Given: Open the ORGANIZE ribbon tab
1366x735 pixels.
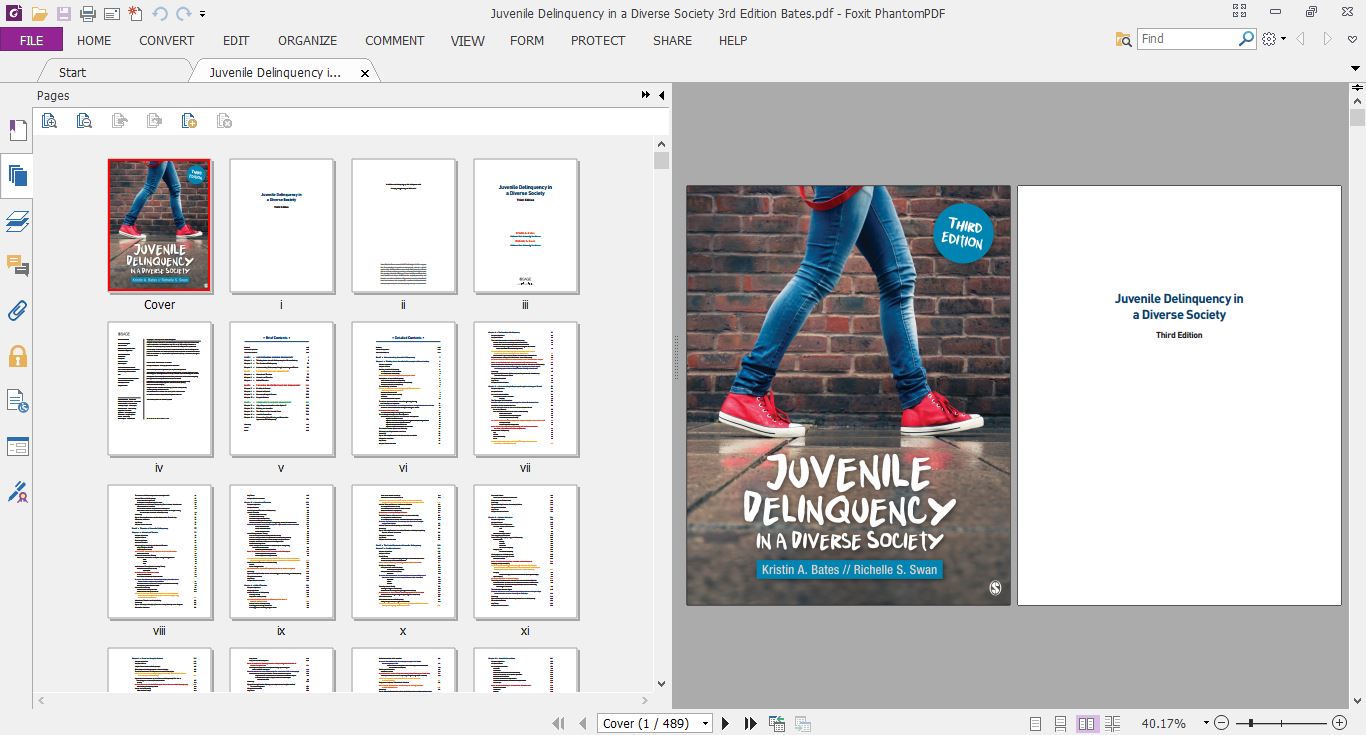Looking at the screenshot, I should pyautogui.click(x=307, y=40).
